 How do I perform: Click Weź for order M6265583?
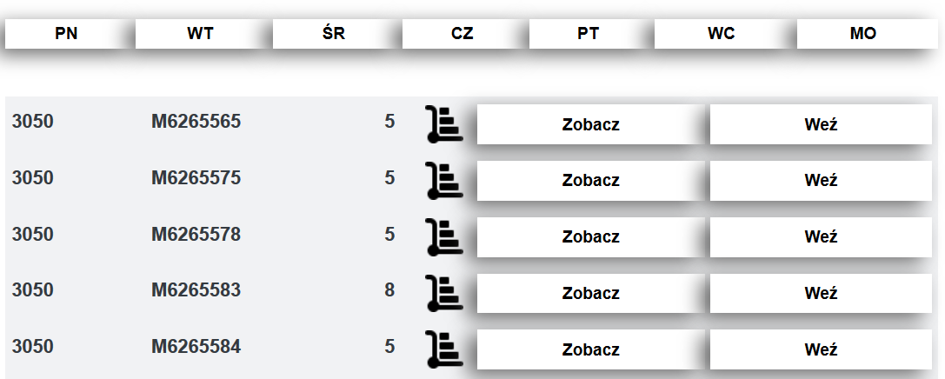coord(821,293)
